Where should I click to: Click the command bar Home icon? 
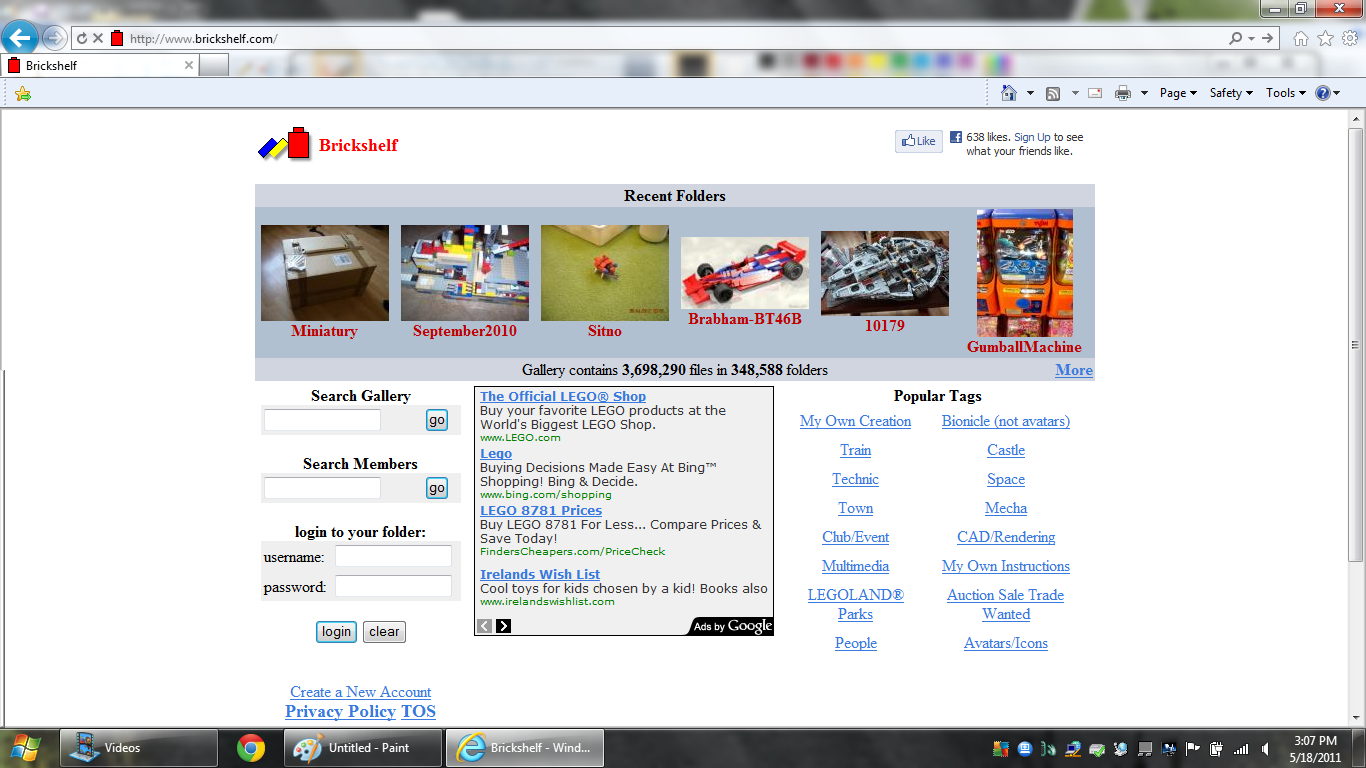pyautogui.click(x=1009, y=93)
